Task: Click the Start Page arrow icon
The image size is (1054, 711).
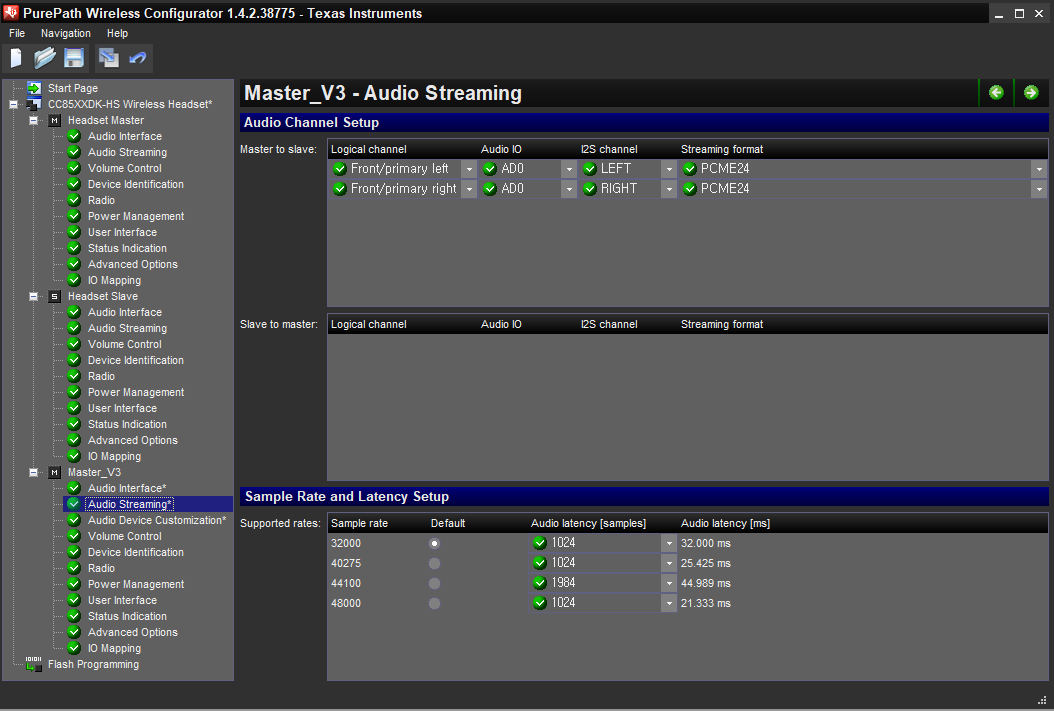Action: pyautogui.click(x=34, y=88)
